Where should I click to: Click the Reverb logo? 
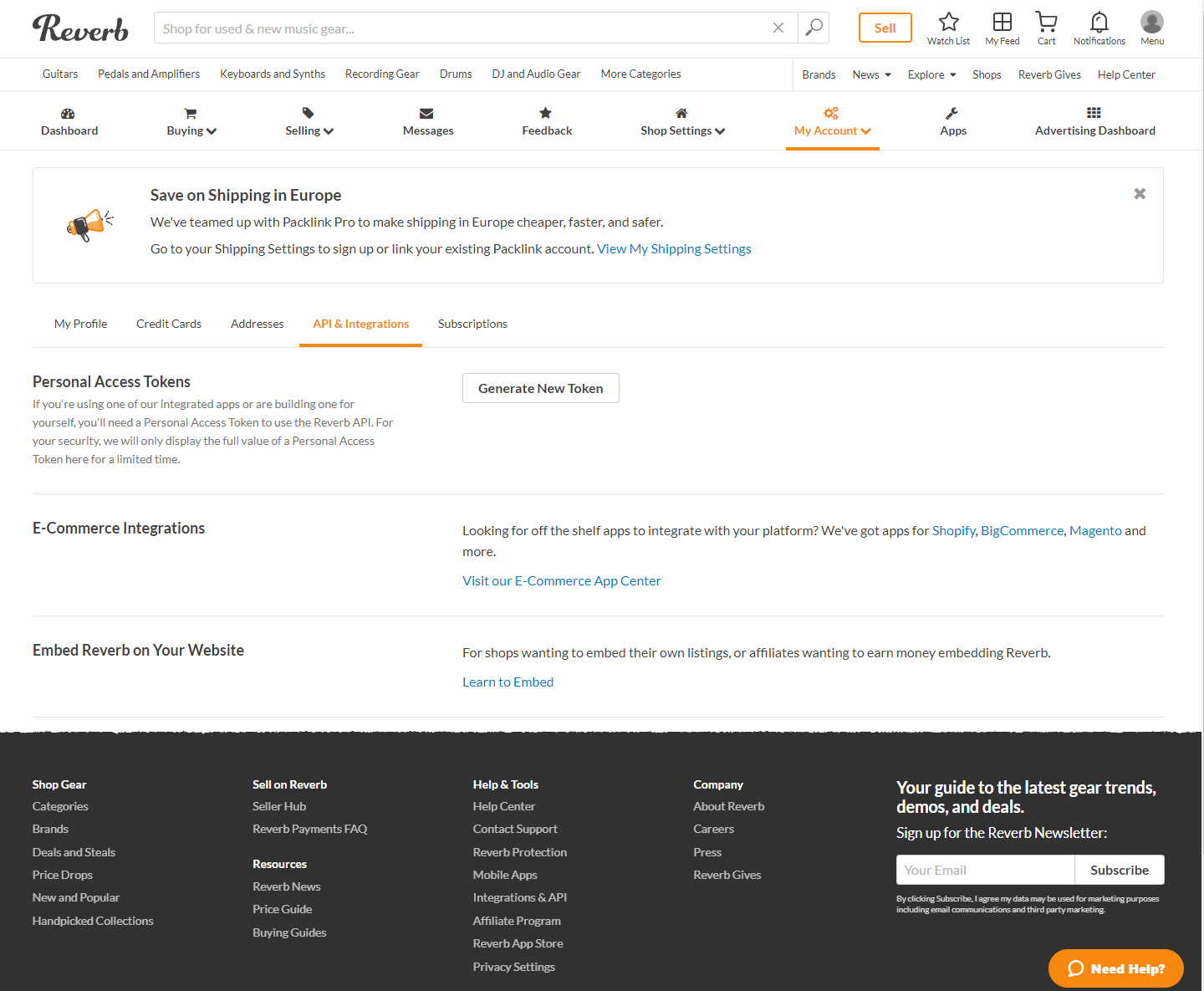(80, 28)
